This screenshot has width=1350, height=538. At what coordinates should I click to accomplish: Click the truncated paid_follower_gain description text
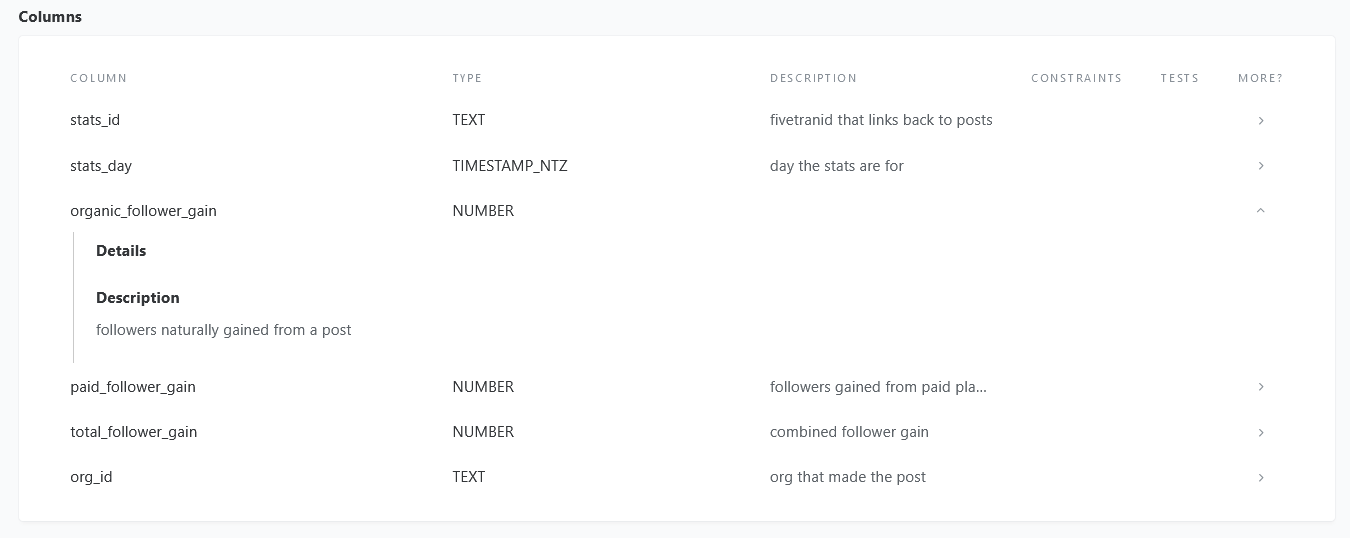878,387
